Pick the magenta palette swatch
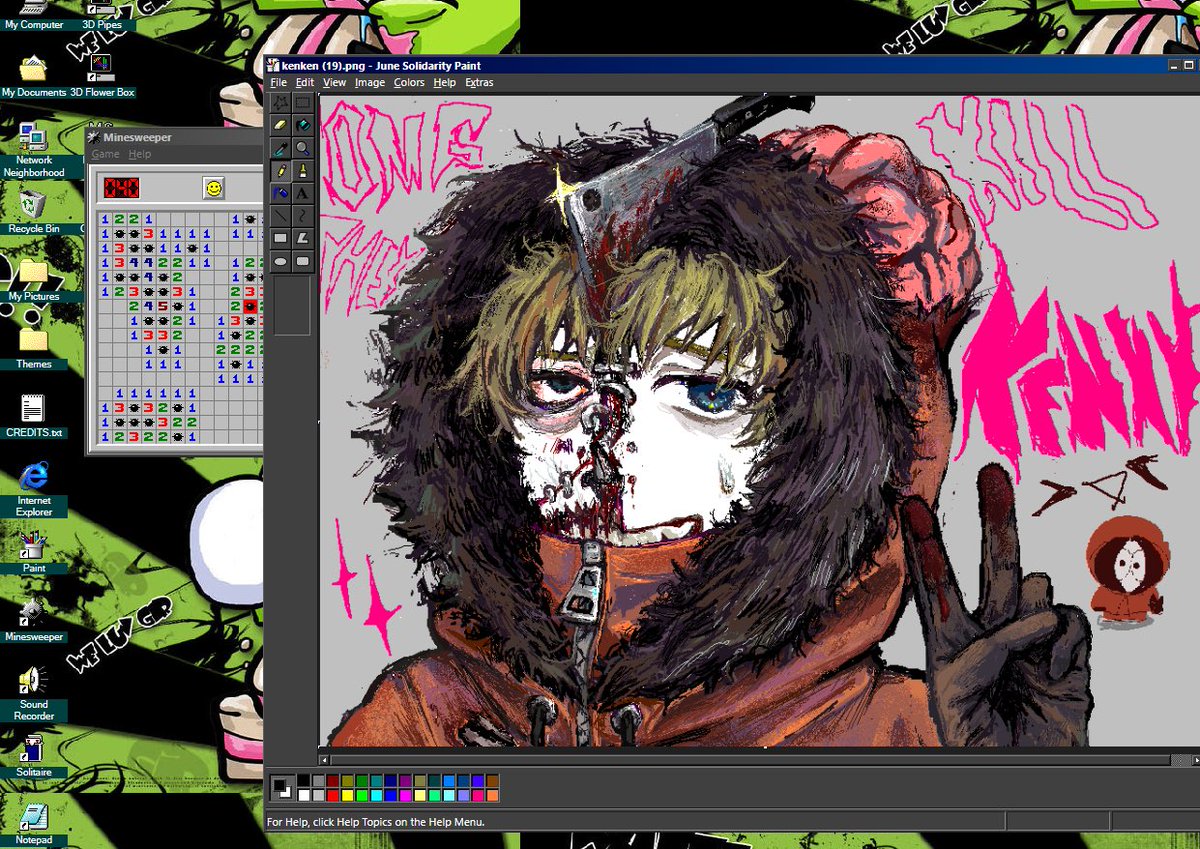This screenshot has height=849, width=1200. pos(405,795)
